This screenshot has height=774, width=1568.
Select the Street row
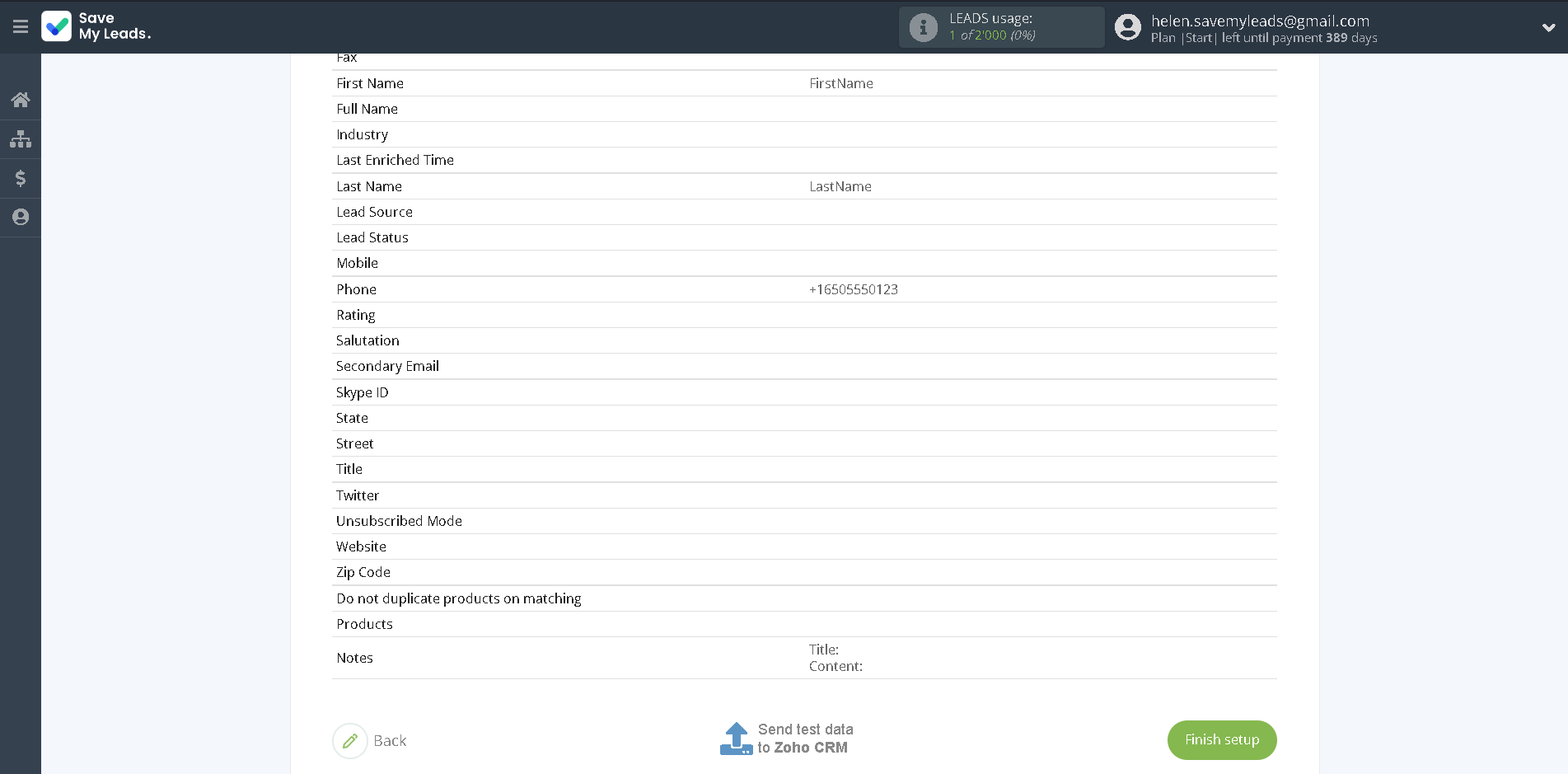[x=804, y=443]
